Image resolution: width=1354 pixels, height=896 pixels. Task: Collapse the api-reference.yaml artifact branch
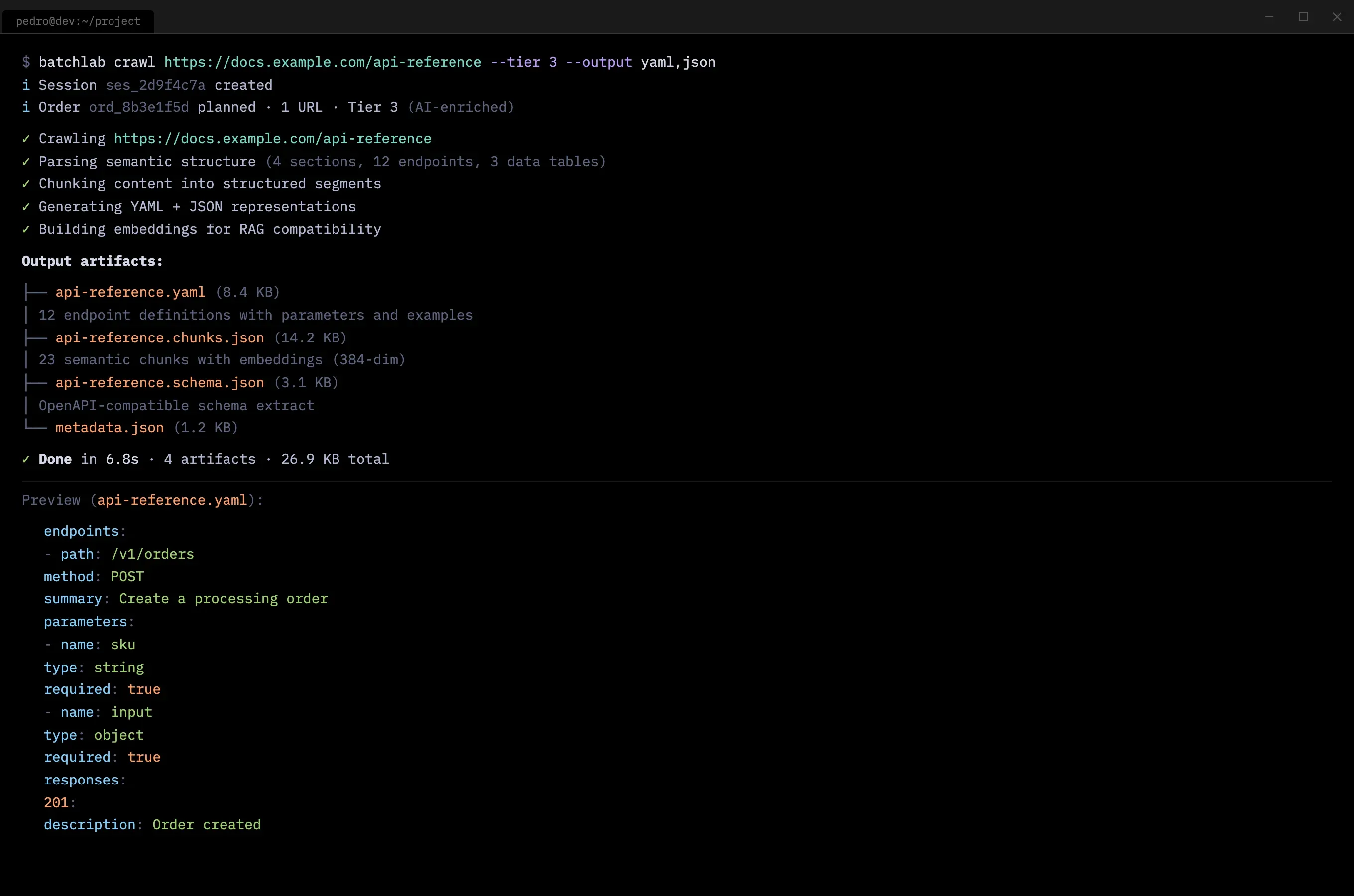pos(35,291)
